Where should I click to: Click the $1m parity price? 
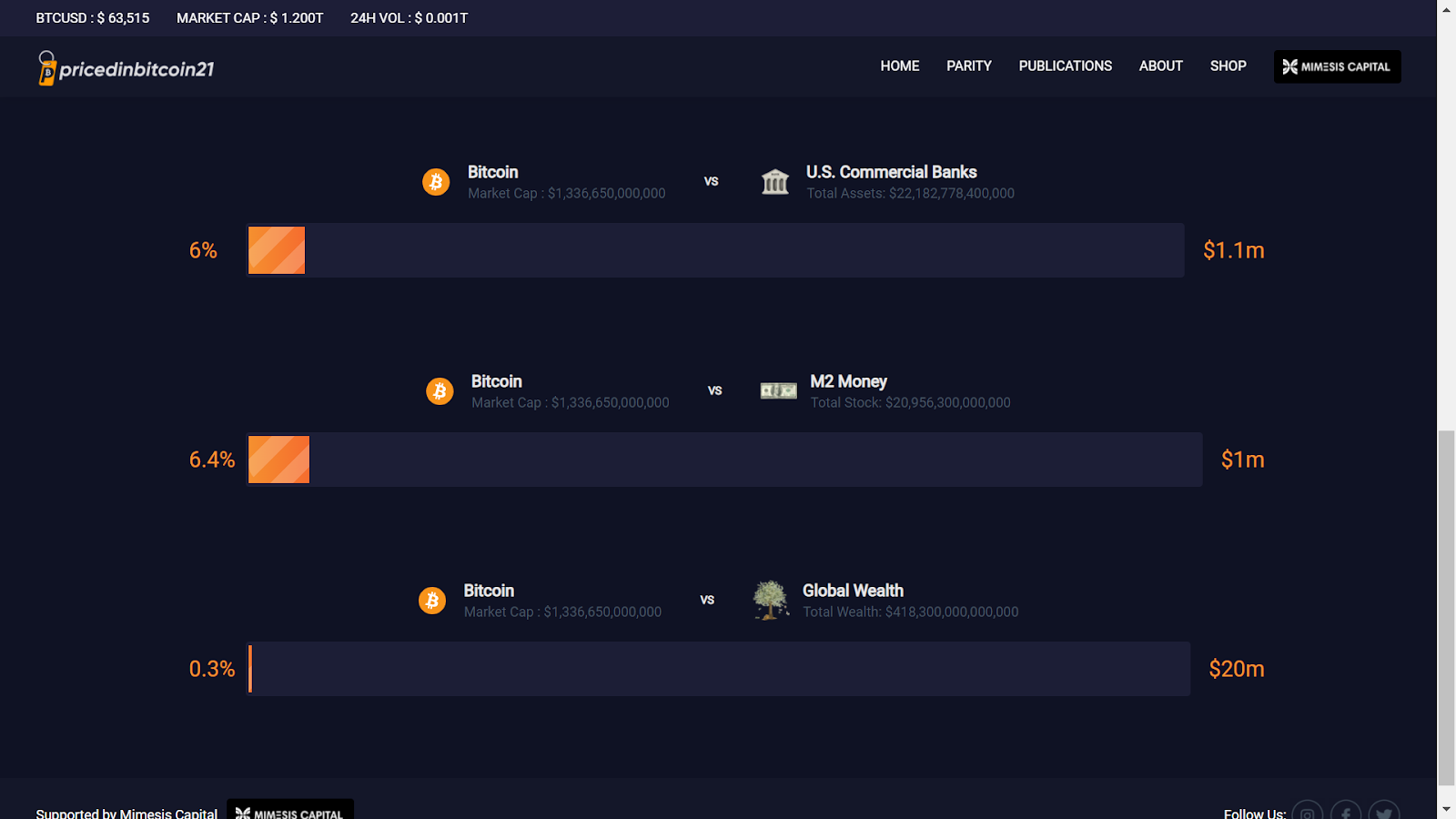[1243, 460]
